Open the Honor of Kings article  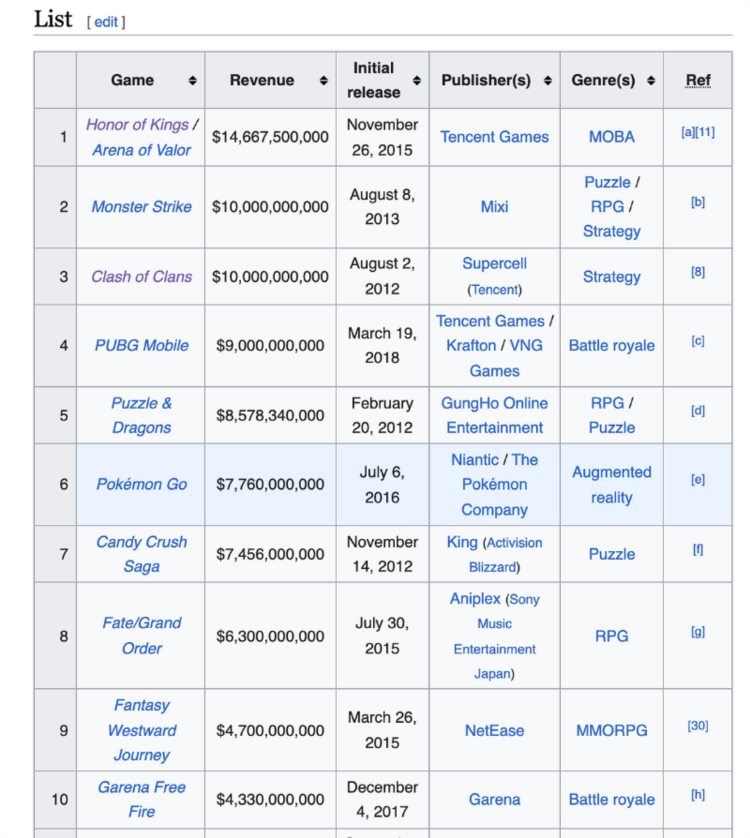[x=137, y=125]
